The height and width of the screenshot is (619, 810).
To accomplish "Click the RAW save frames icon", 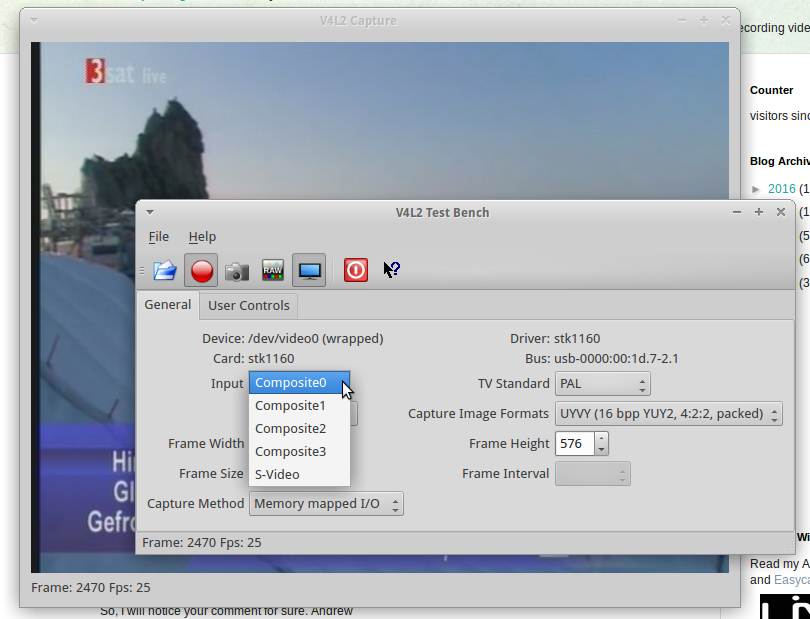I will 273,270.
